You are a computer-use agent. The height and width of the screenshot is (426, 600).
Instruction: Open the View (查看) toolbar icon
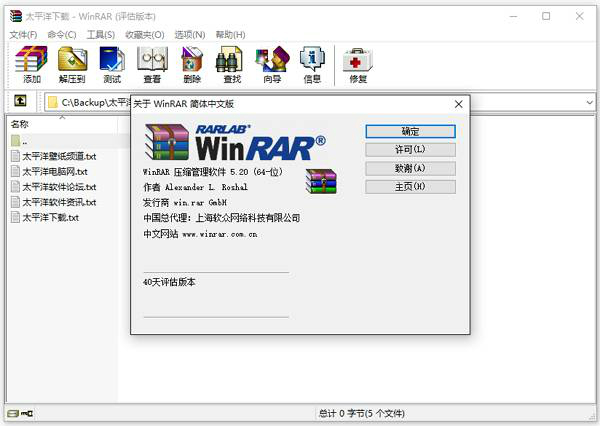click(x=152, y=64)
